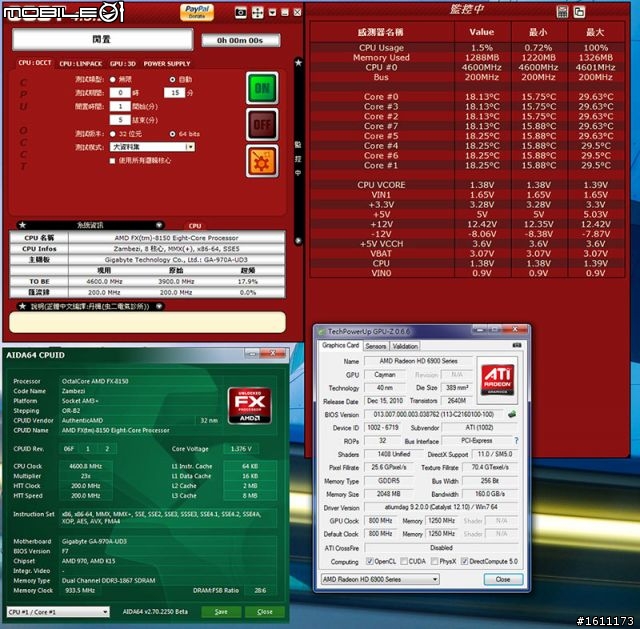Viewport: 640px width, 629px height.
Task: Click the OCCT screenshot camera icon
Action: coord(241,13)
